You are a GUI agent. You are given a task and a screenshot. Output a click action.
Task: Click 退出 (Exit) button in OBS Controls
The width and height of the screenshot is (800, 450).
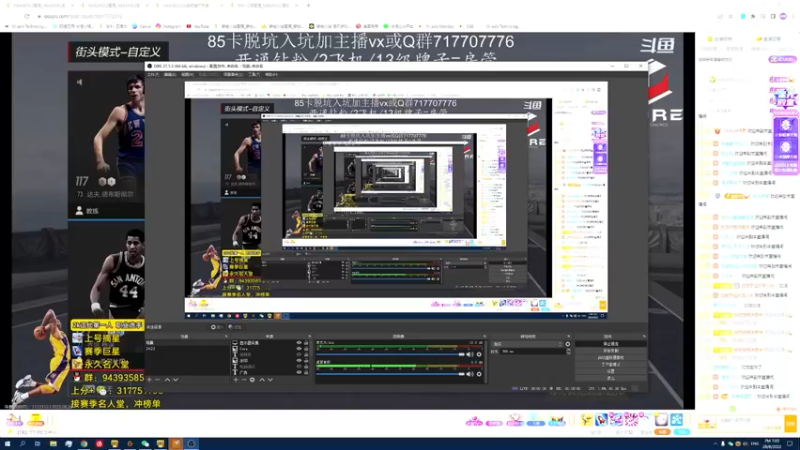611,379
